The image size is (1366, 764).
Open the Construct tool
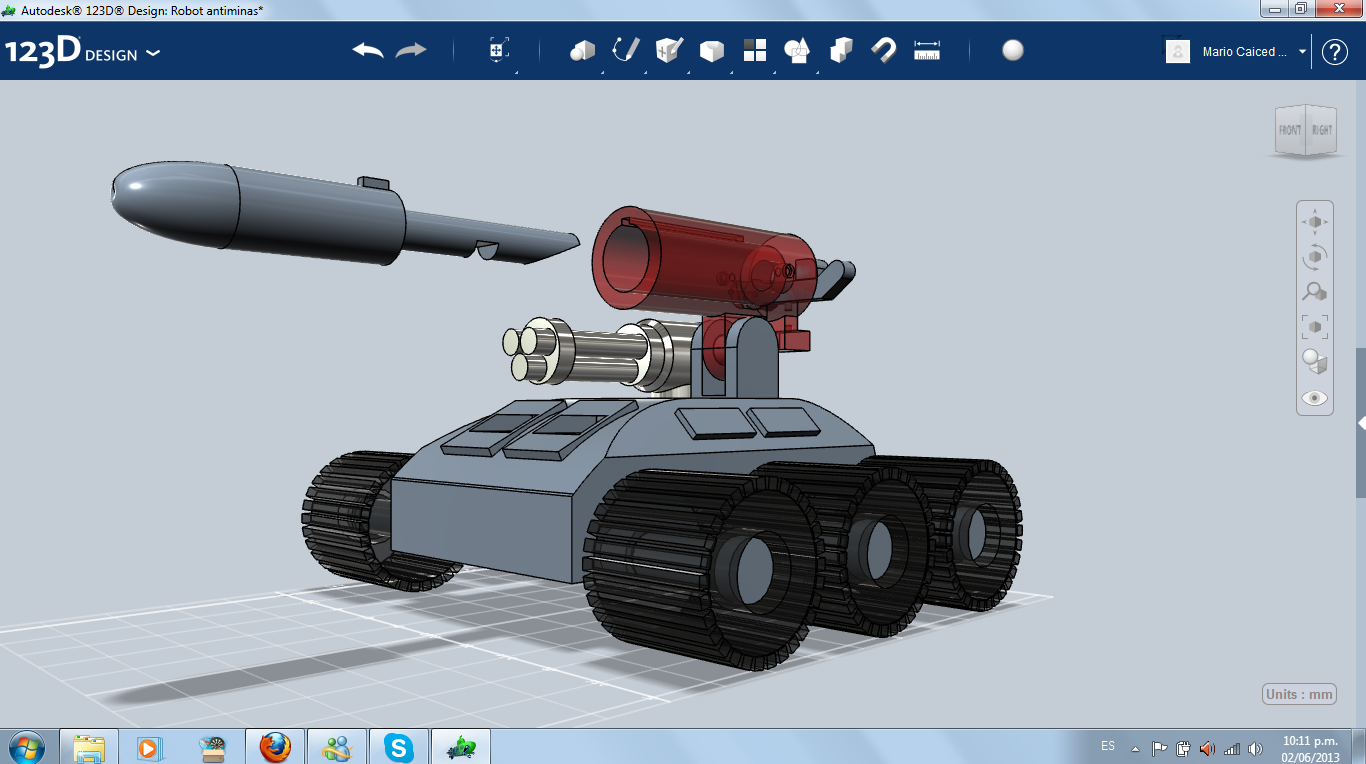click(x=669, y=50)
